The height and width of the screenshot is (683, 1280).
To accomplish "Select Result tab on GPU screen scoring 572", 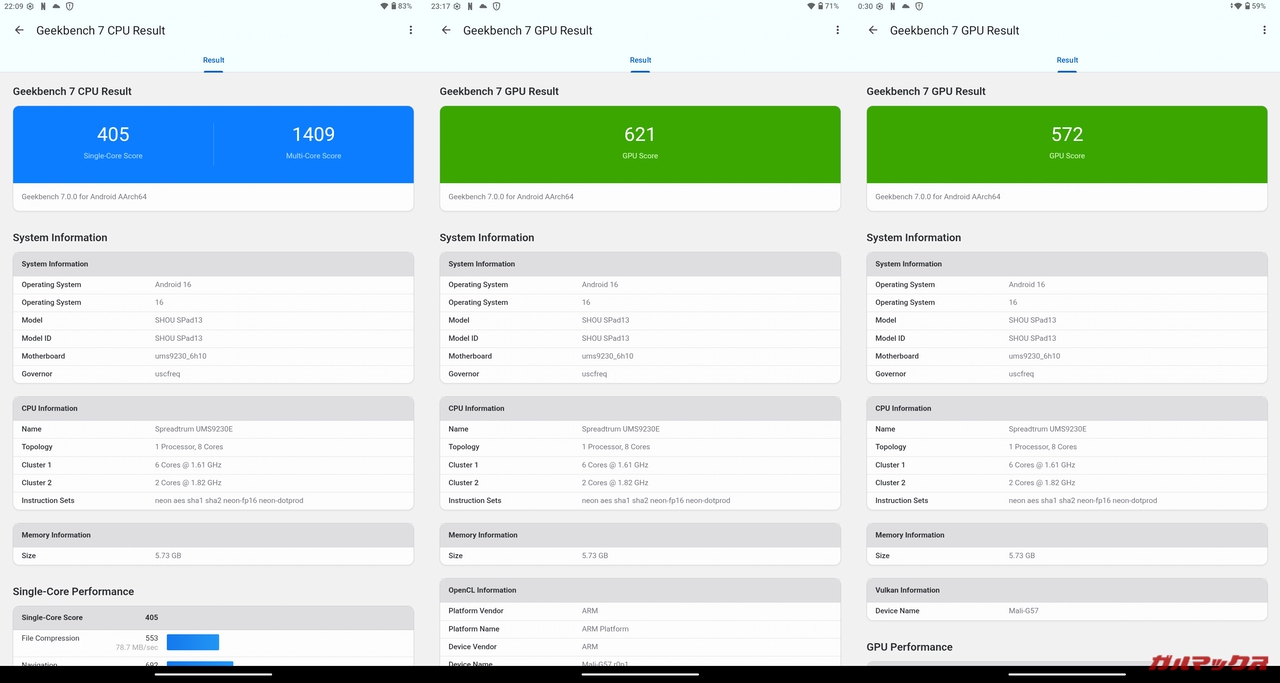I will click(1067, 60).
